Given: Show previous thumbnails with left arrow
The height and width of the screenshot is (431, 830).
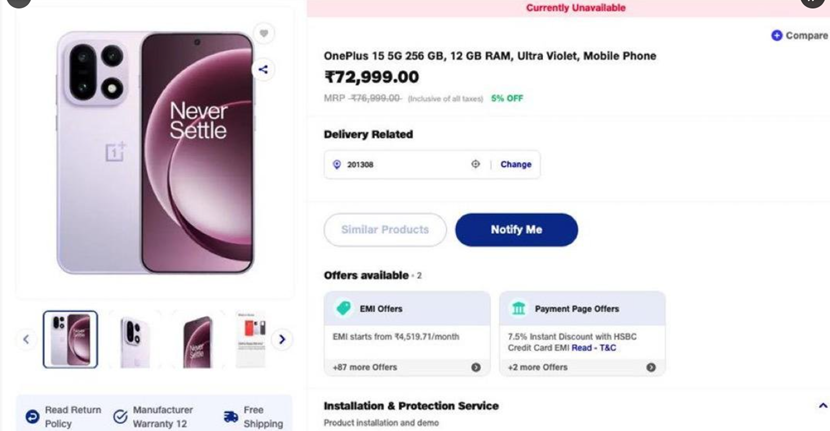Looking at the screenshot, I should [27, 340].
